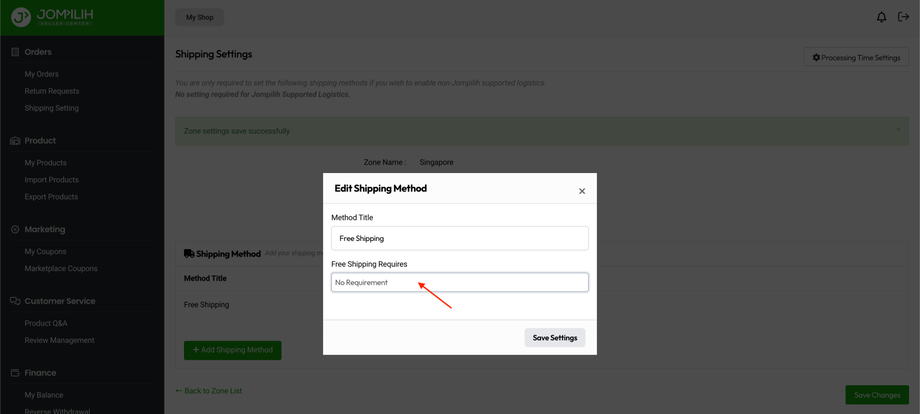
Task: Click the notification bell icon
Action: [x=881, y=17]
